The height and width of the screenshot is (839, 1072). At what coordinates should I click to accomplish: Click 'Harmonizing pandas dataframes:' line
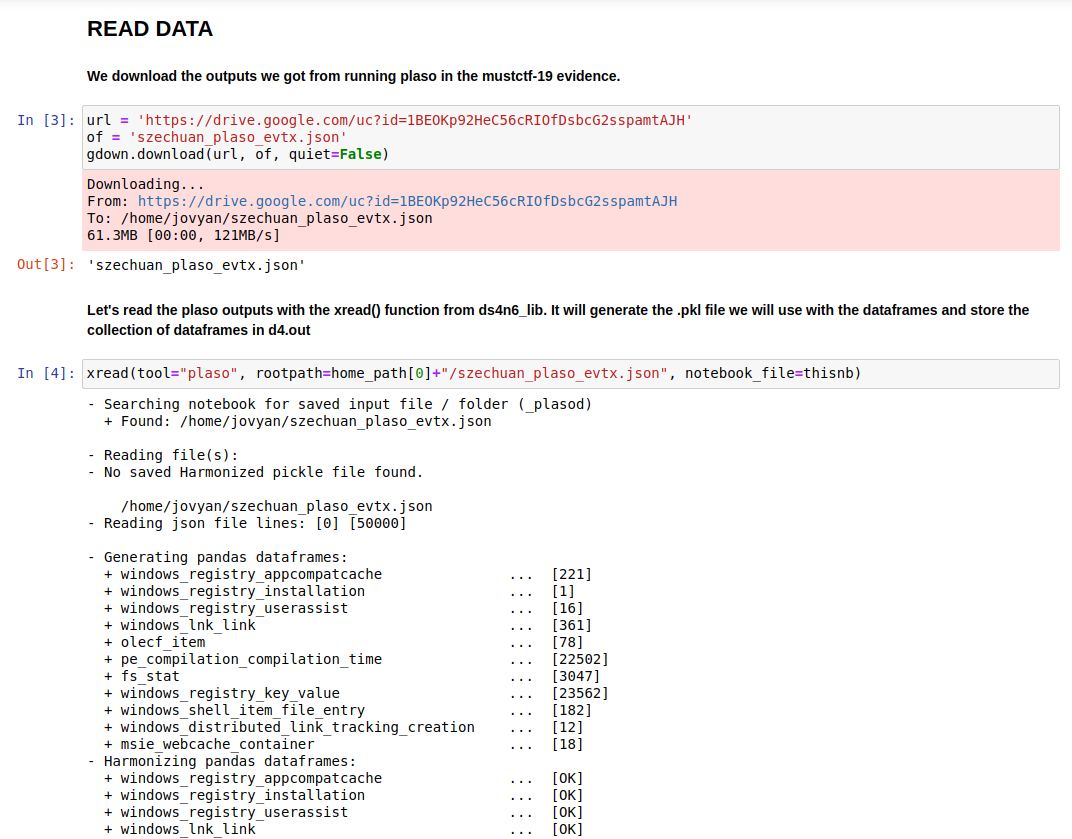[222, 762]
